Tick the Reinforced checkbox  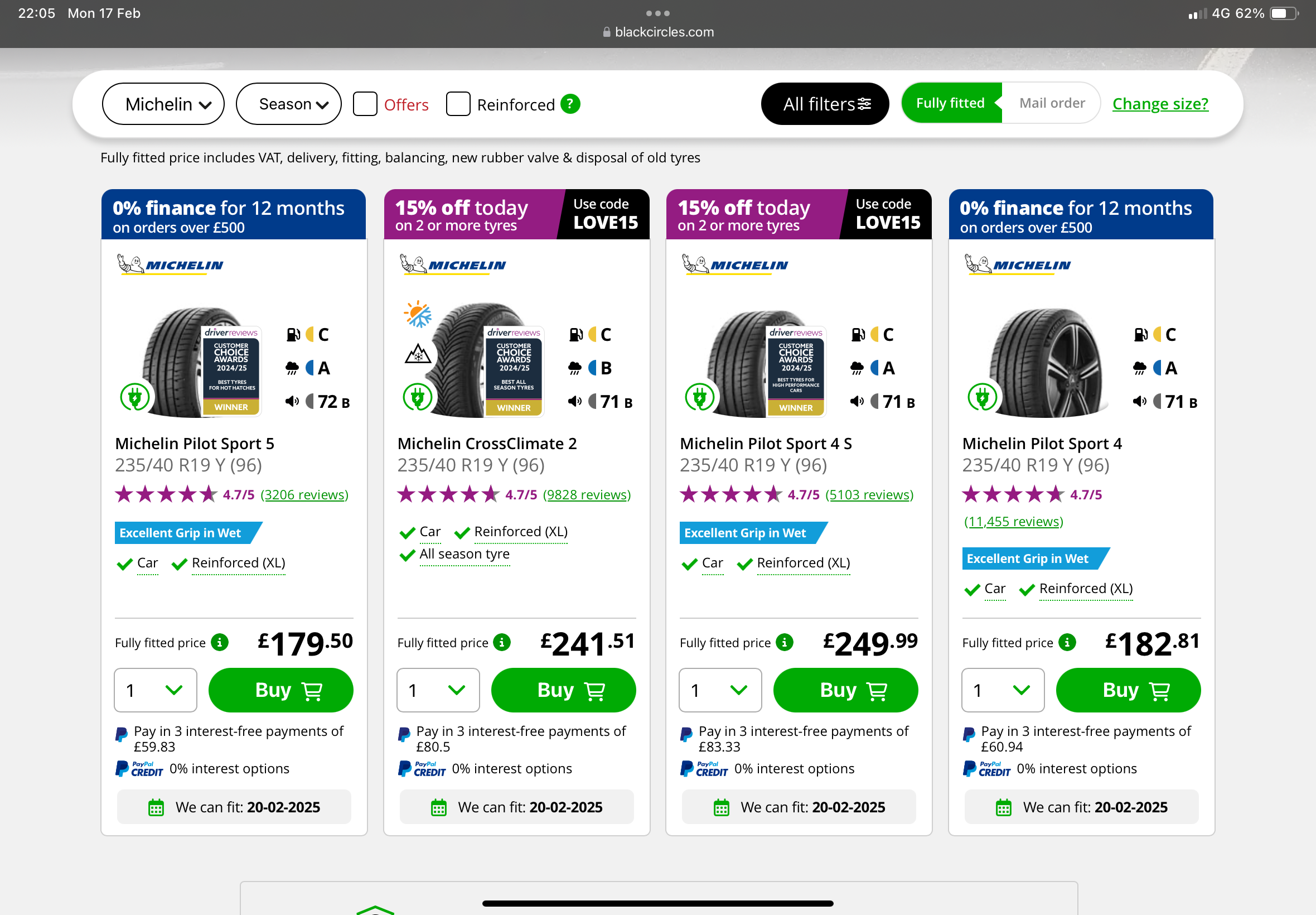[458, 104]
